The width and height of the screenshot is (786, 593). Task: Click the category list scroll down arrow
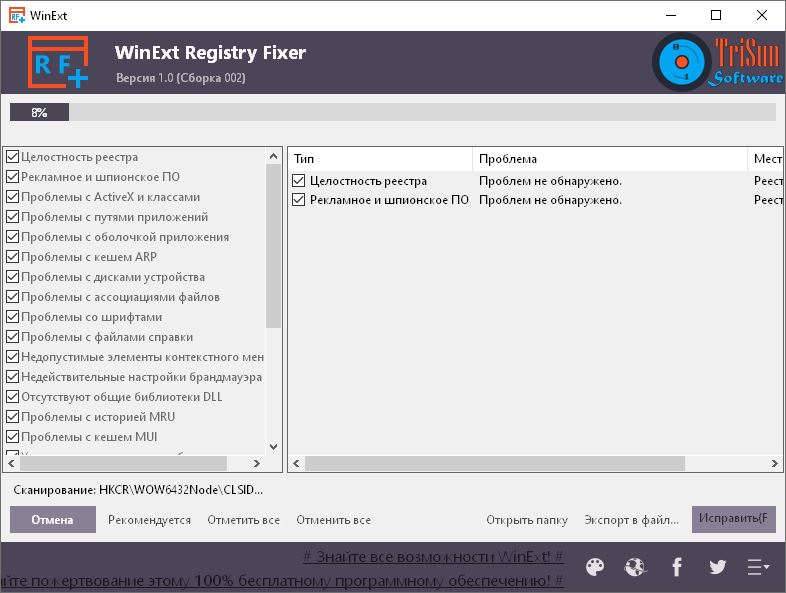(273, 447)
